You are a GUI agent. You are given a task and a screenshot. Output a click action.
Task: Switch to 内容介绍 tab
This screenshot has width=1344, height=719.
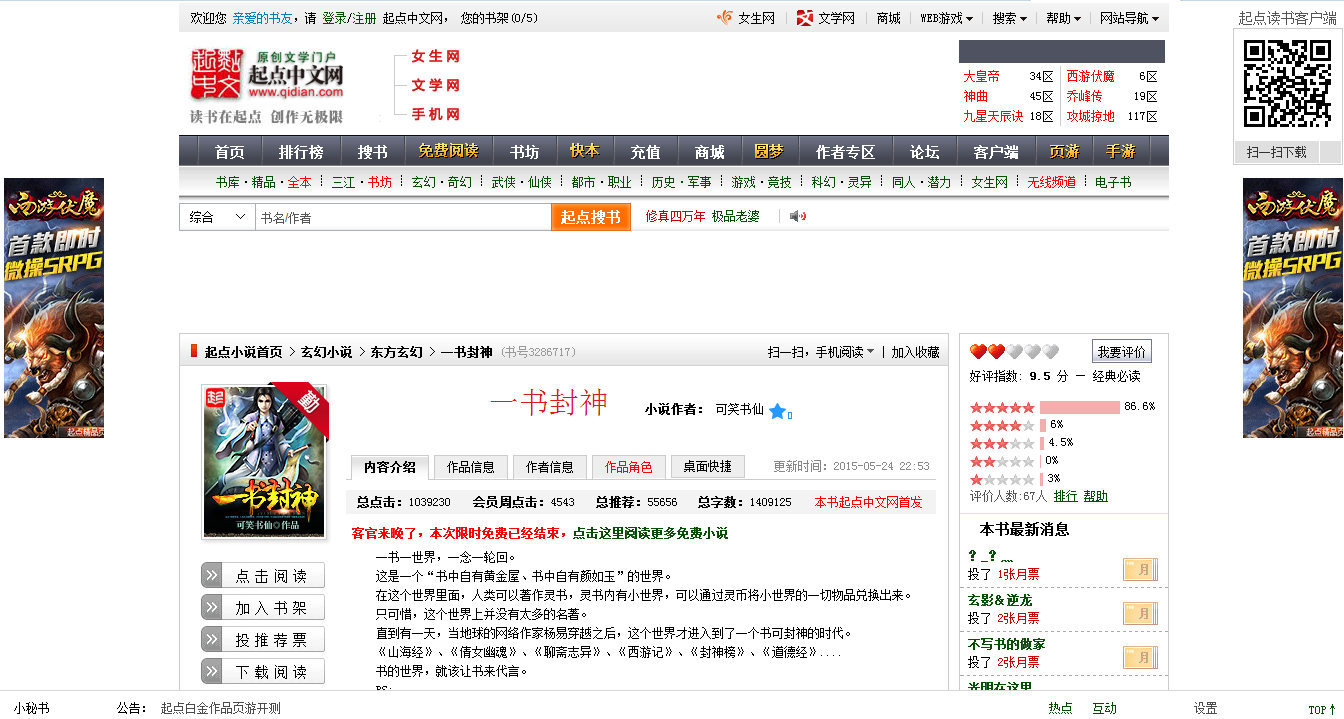[390, 467]
